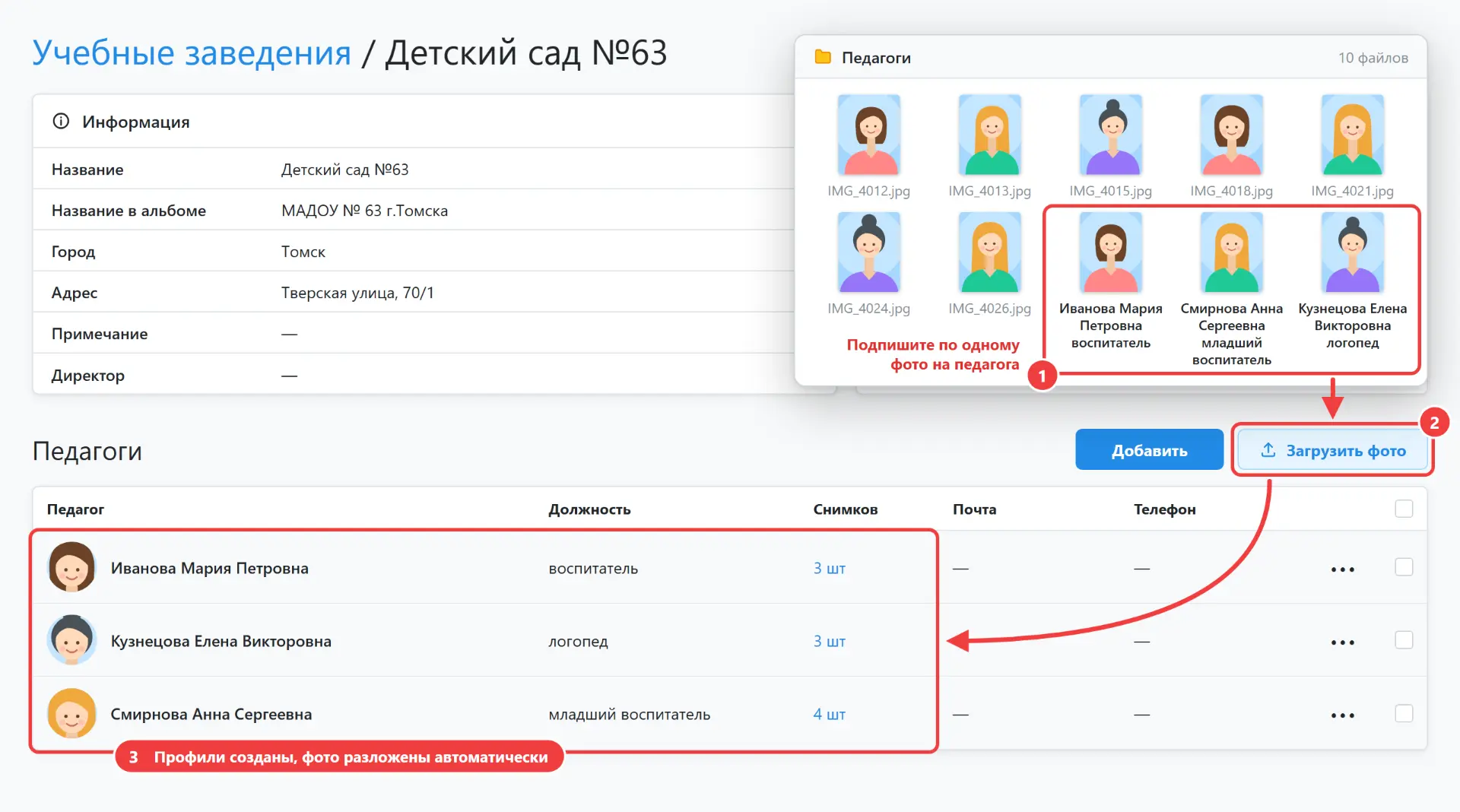Toggle the select-all checkbox in table header

click(x=1404, y=509)
